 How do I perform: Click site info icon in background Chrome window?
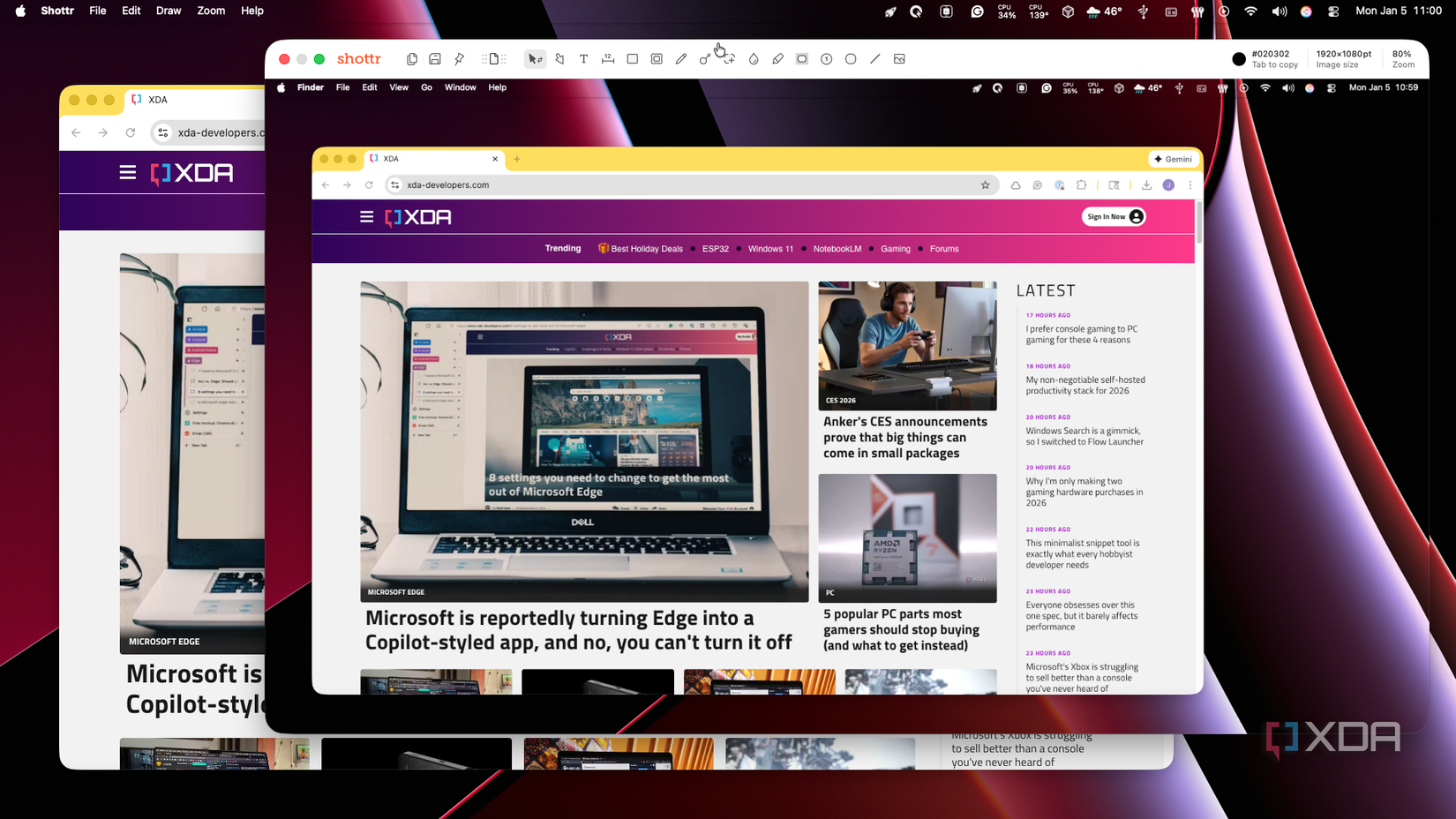click(163, 132)
